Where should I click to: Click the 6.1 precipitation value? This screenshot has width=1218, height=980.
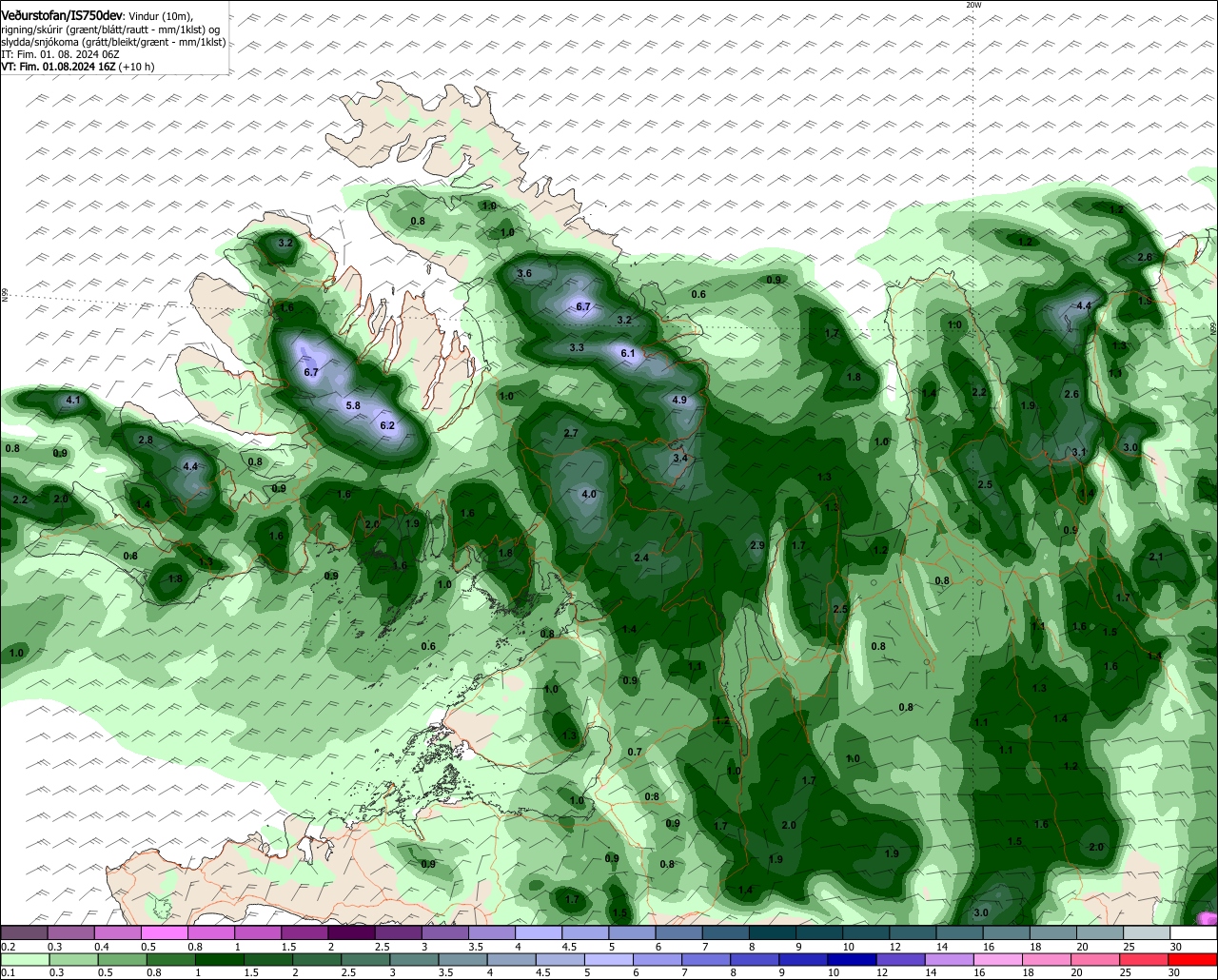[x=627, y=353]
